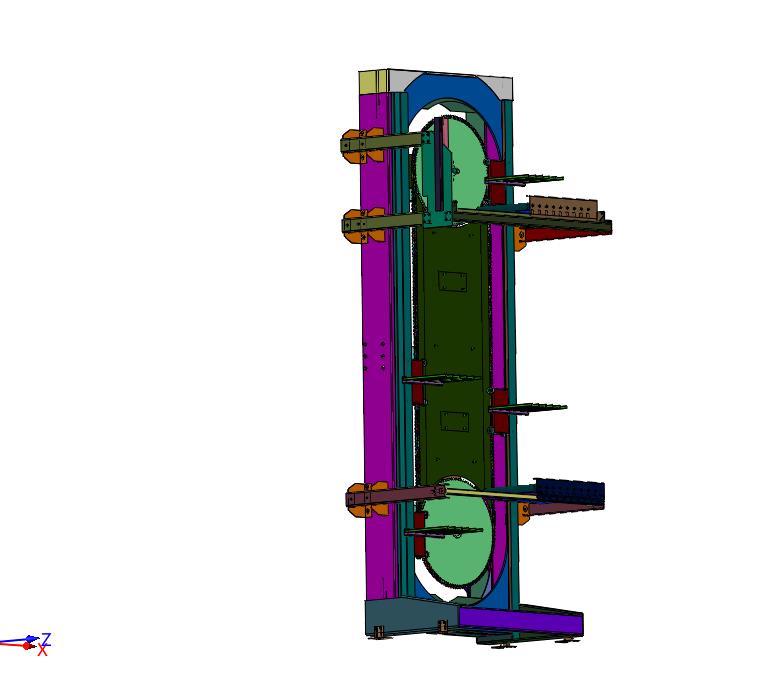Select the upper rectangular plate on green panel
Viewport: 774px width, 688px height.
pyautogui.click(x=453, y=281)
